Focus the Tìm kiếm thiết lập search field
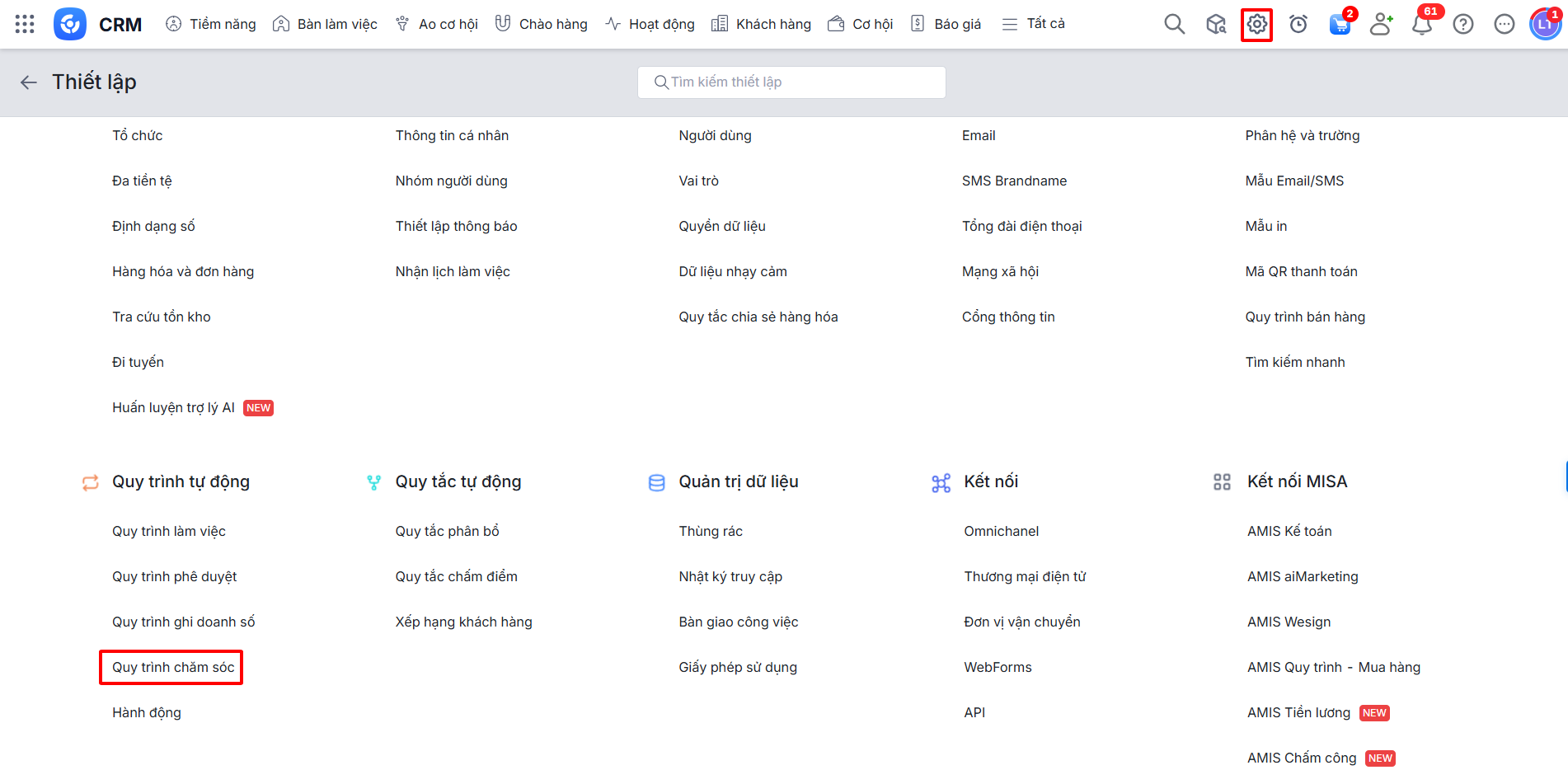Screen dimensions: 1568x770 (791, 82)
